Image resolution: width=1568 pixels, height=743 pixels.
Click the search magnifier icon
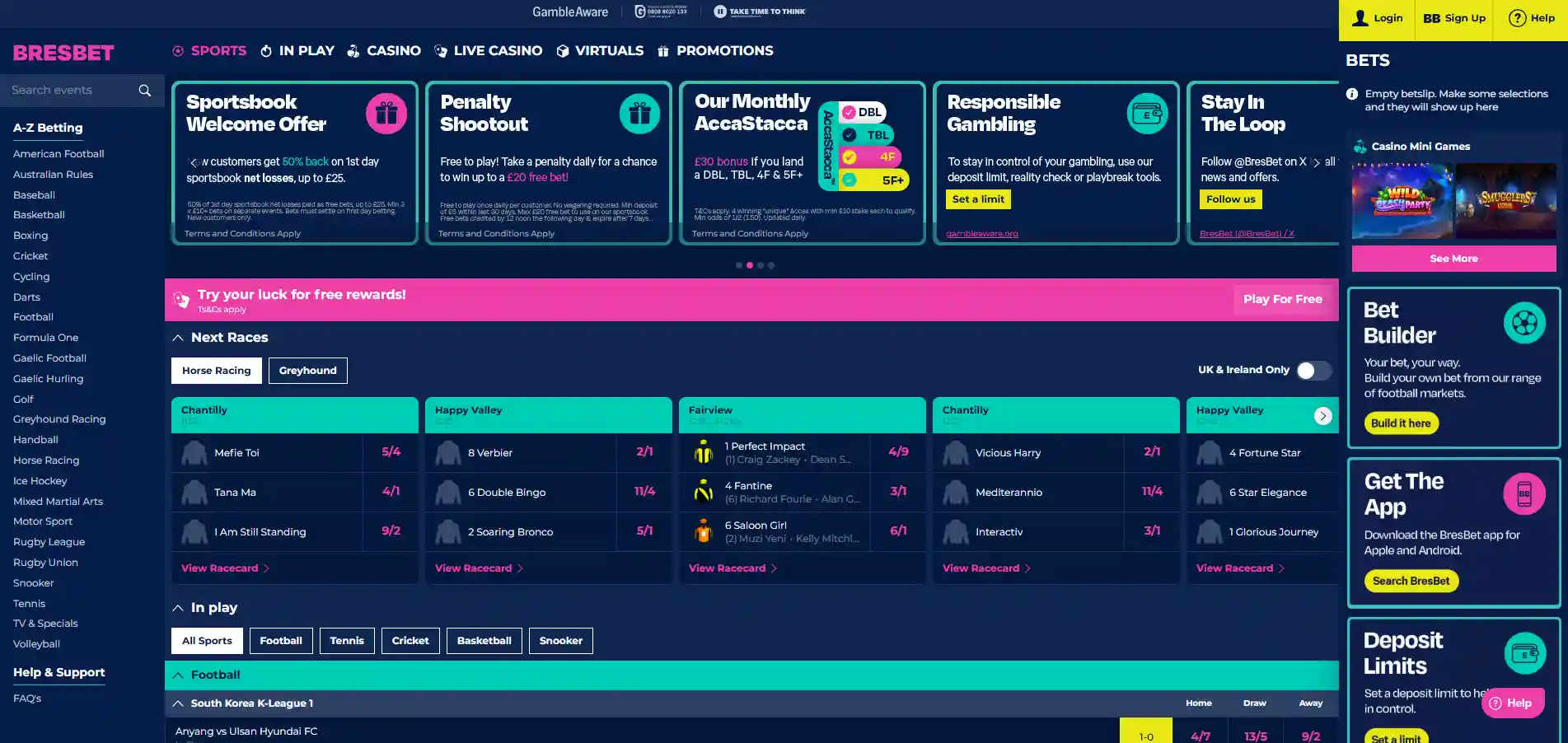click(x=145, y=91)
